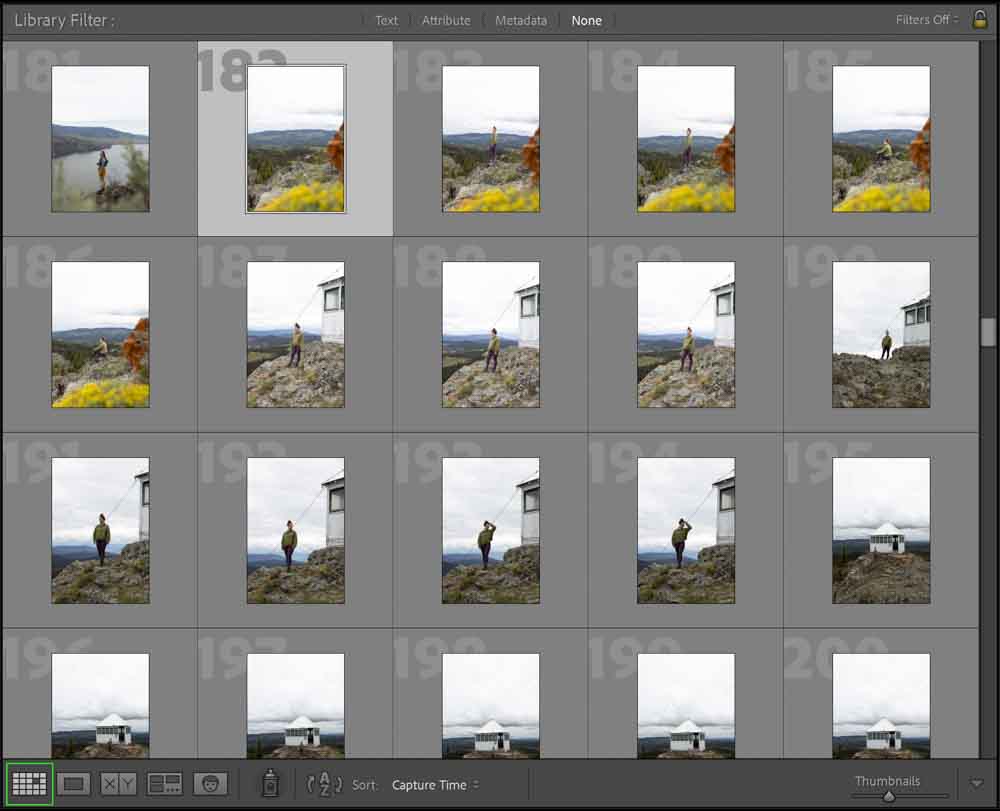Select photo 190 thumbnail

click(x=881, y=335)
